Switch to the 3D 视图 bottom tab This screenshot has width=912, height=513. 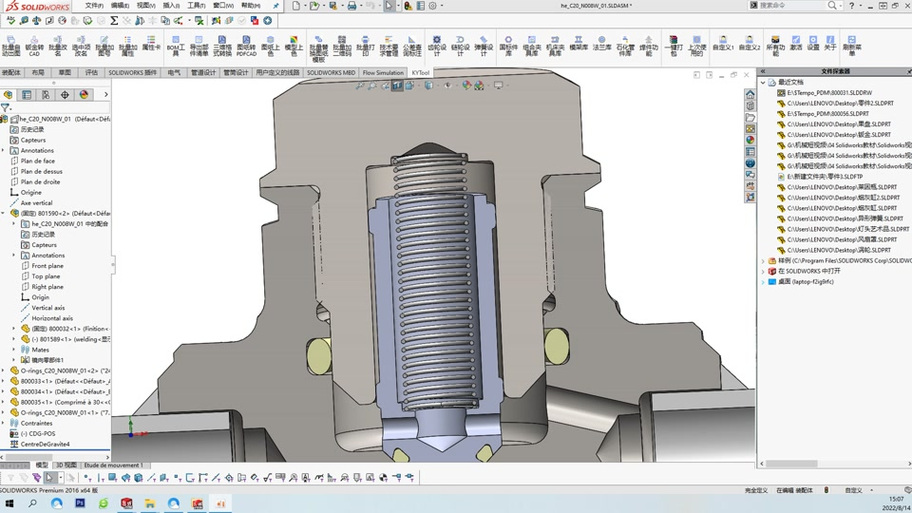[x=66, y=465]
